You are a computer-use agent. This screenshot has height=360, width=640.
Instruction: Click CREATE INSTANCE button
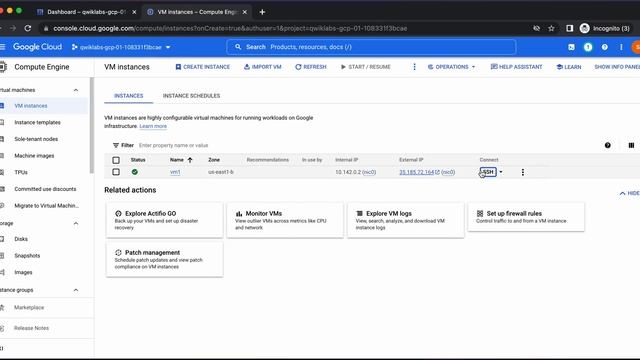click(202, 67)
